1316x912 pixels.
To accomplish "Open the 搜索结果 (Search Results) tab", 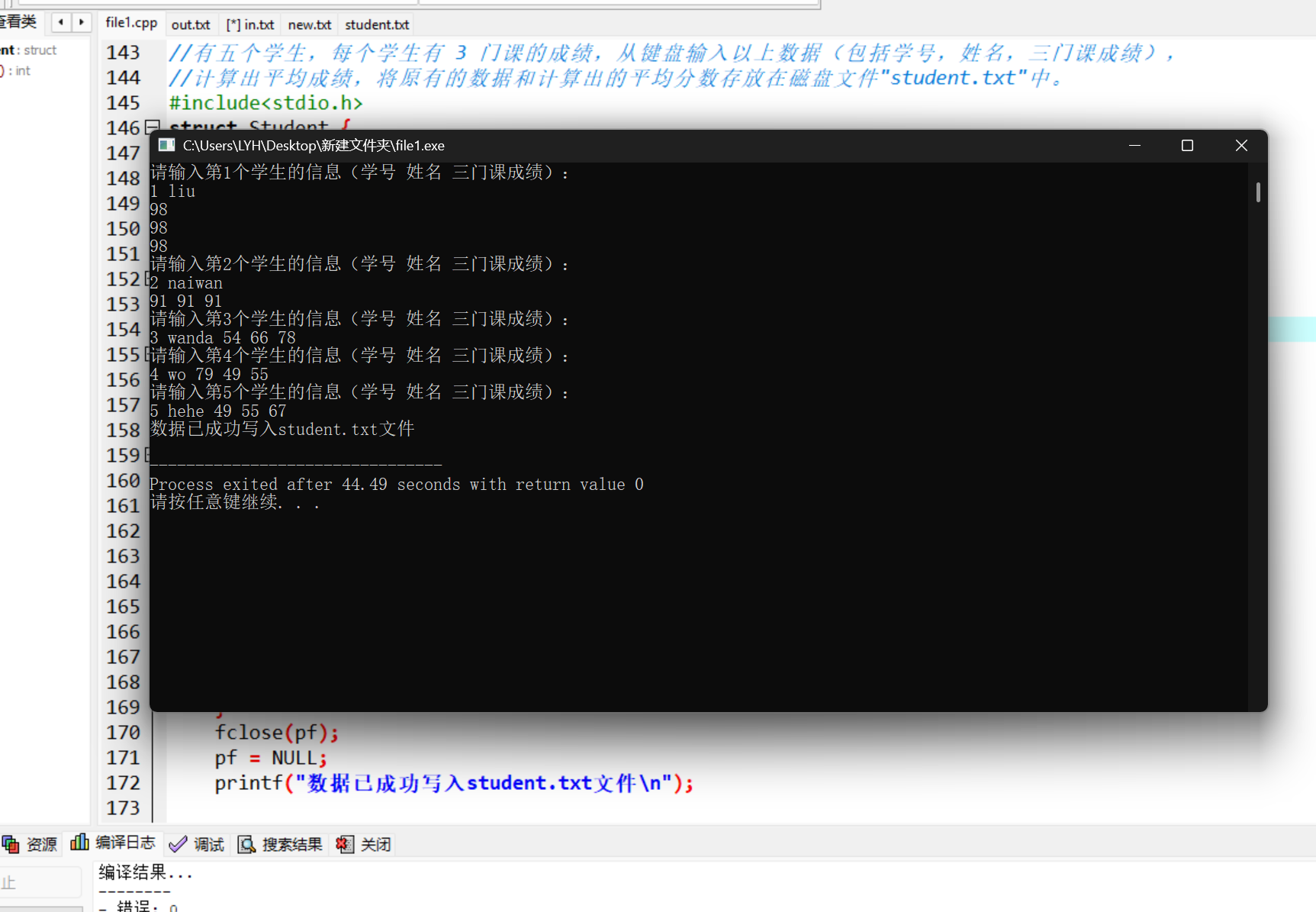I will click(x=280, y=844).
